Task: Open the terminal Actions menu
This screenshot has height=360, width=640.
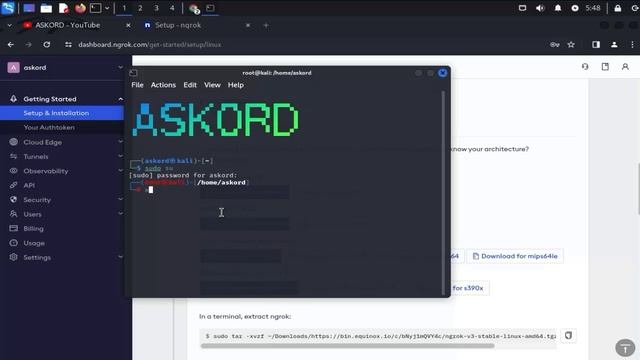Action: [163, 85]
